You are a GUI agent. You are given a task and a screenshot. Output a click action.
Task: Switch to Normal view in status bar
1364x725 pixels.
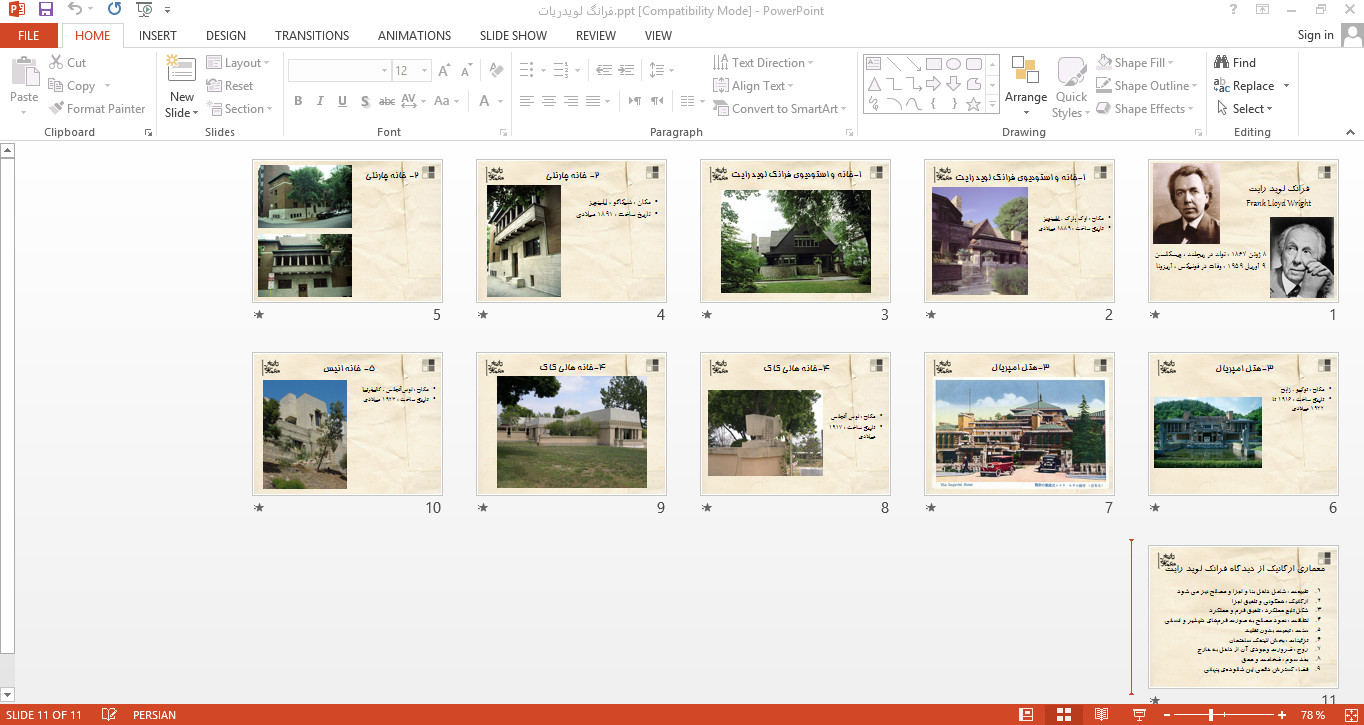pos(1026,715)
